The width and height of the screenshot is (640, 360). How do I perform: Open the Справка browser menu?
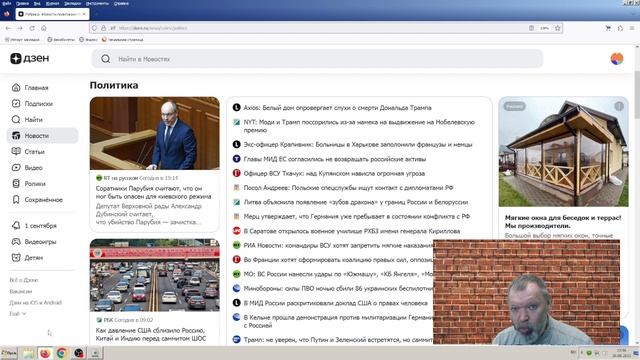[121, 3]
